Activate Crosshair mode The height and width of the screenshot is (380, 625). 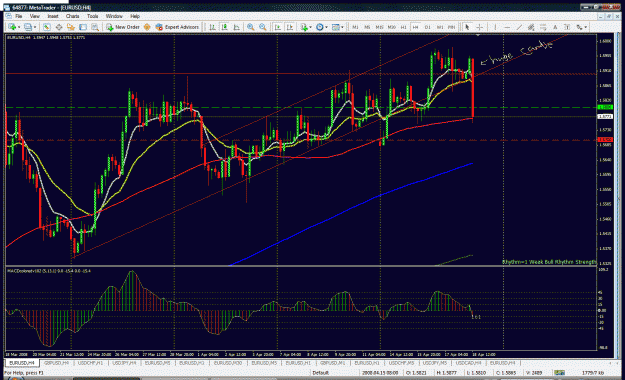(x=480, y=27)
